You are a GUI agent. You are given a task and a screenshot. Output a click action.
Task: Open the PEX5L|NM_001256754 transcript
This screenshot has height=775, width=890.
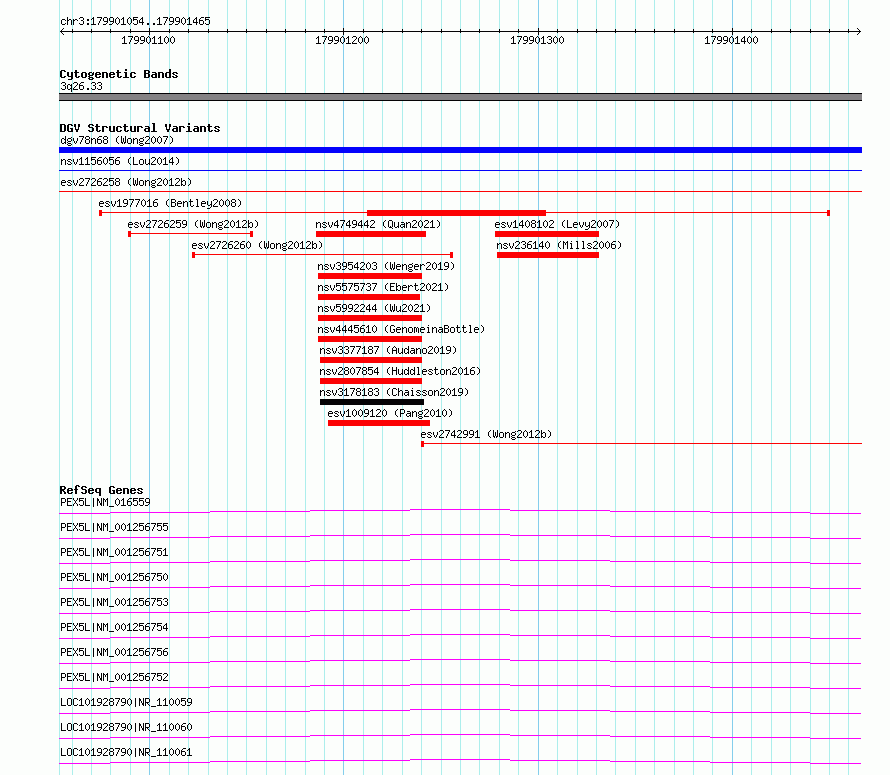tap(114, 627)
